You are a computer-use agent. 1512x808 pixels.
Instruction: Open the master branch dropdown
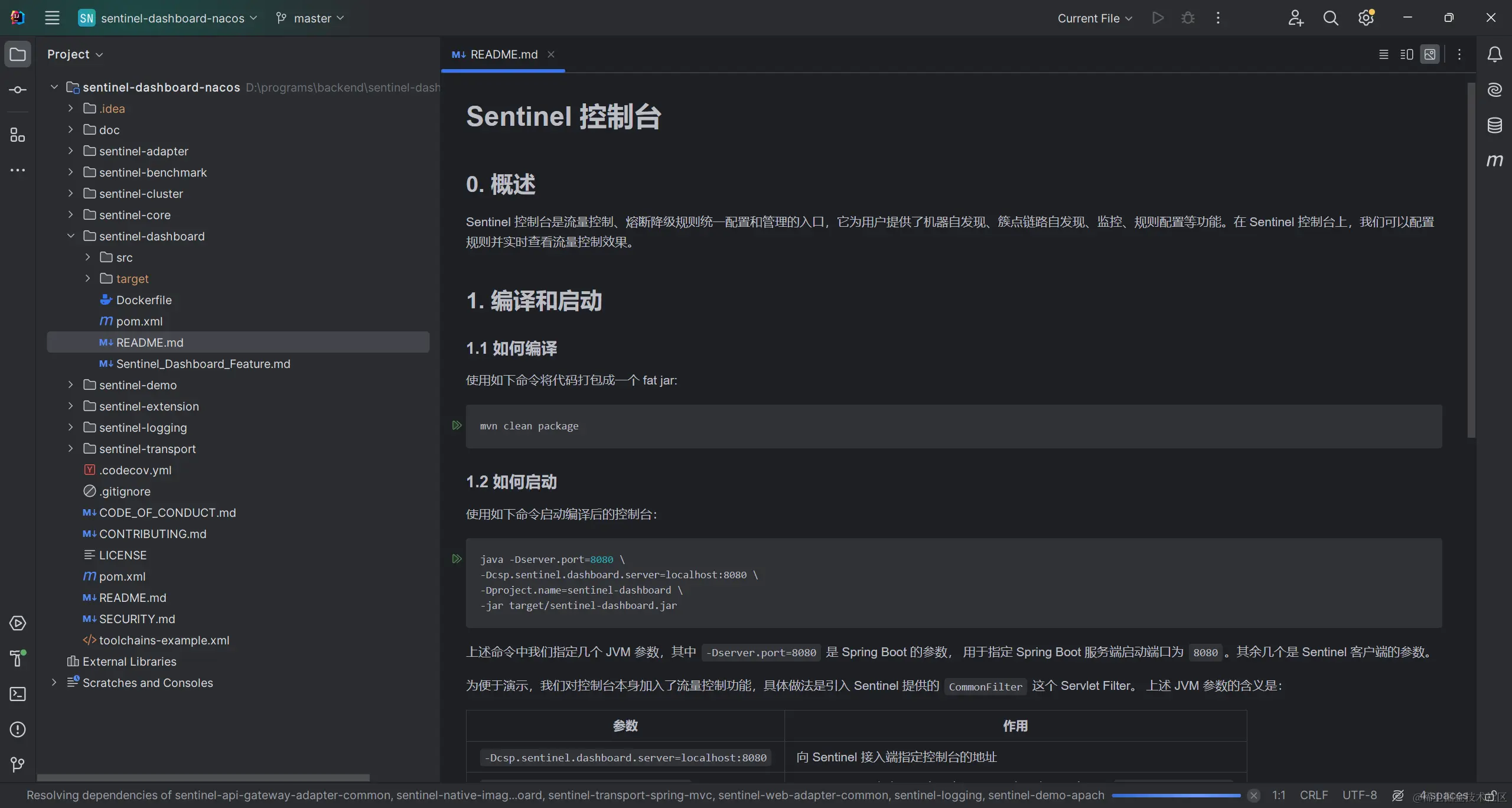[309, 18]
